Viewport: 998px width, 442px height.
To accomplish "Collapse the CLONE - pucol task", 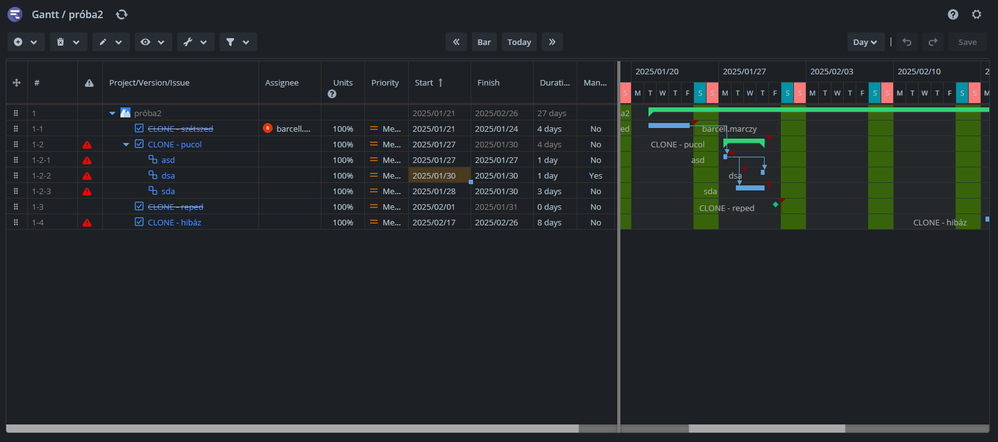I will coord(126,145).
